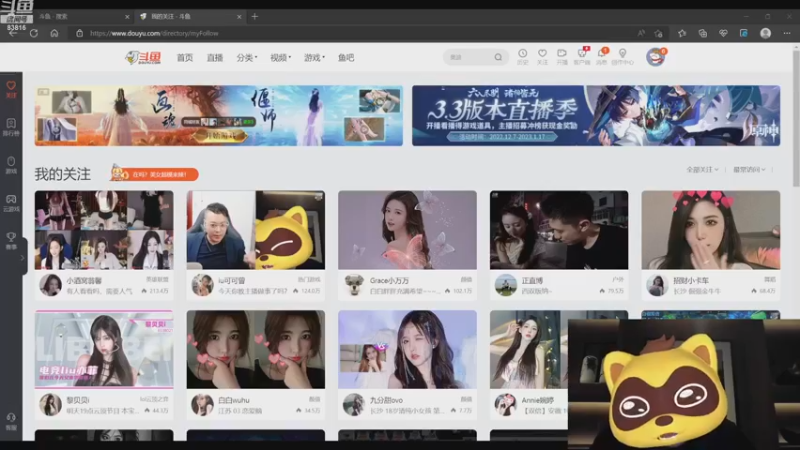The height and width of the screenshot is (450, 800).
Task: Open the 关注 heart icon in left sidebar
Action: tap(11, 89)
